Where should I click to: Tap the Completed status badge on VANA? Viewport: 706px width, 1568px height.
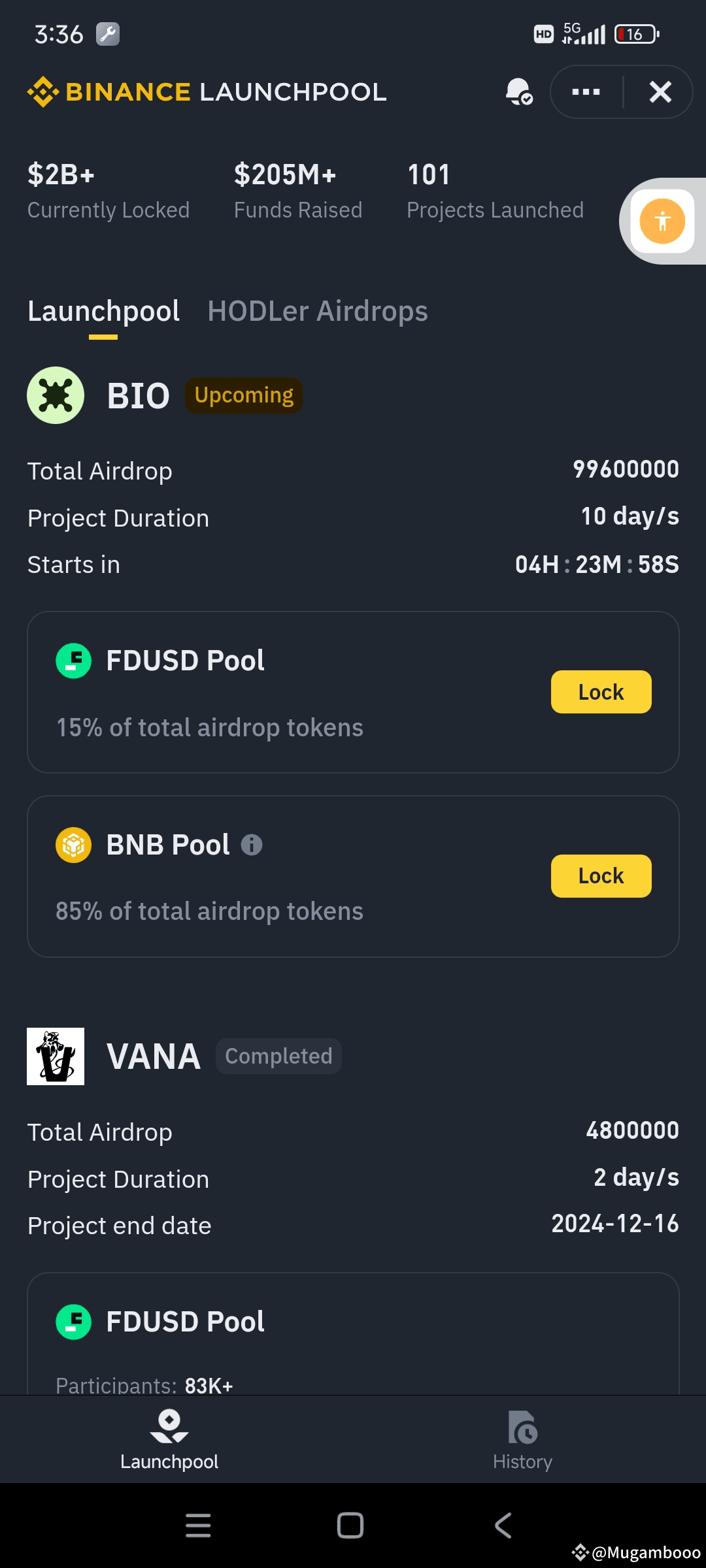[278, 1056]
